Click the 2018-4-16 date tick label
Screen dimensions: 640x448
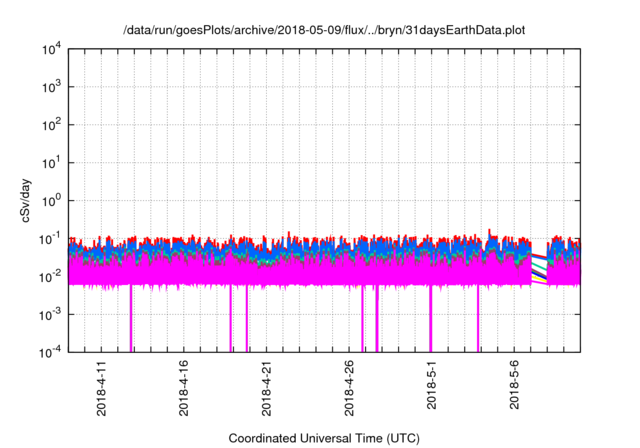(x=184, y=388)
